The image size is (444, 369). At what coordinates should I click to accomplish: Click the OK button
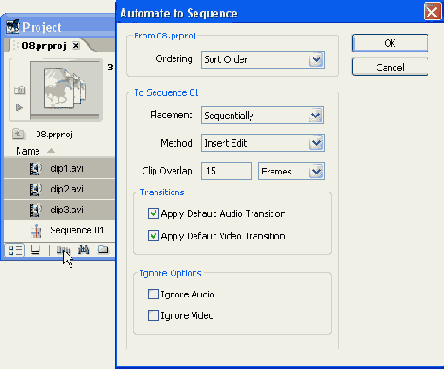(390, 43)
